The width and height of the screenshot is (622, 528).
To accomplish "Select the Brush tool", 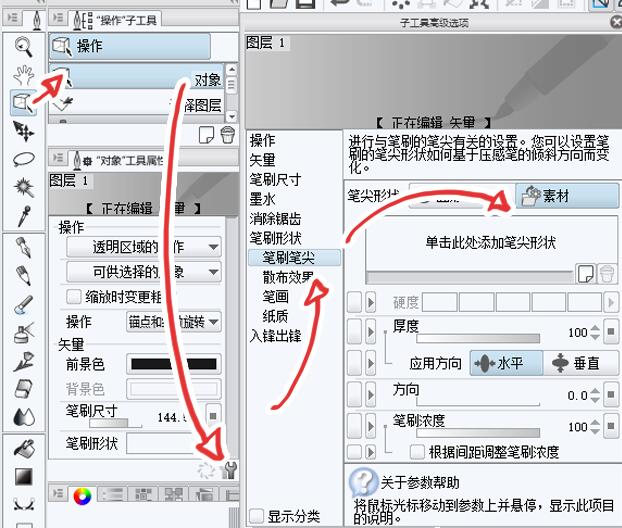I will coord(23,305).
